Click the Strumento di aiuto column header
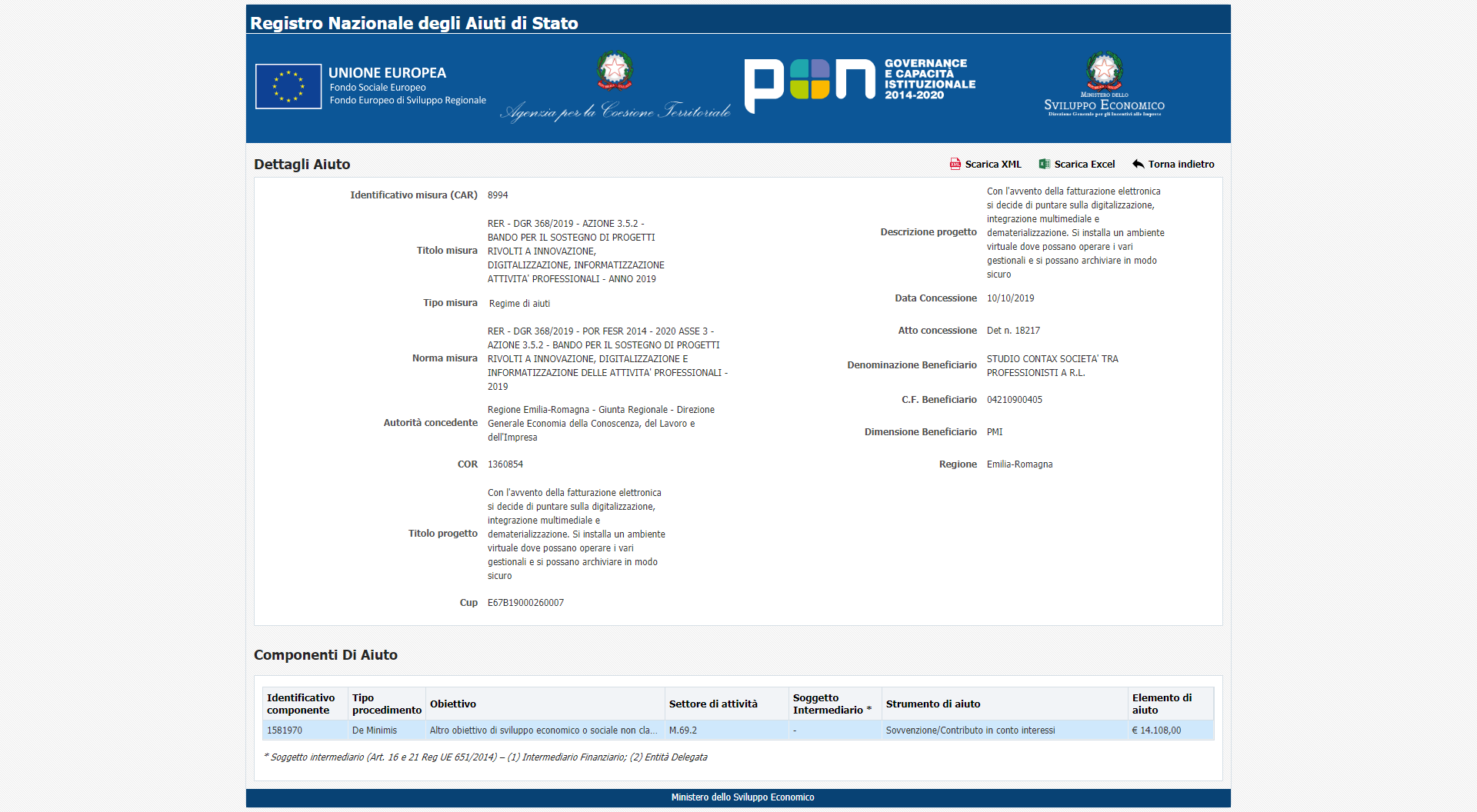1477x812 pixels. click(x=932, y=704)
